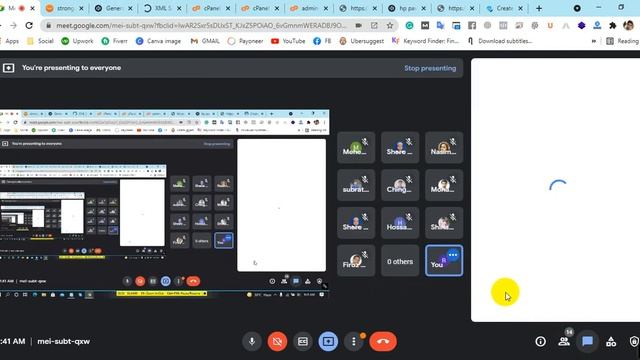Open host controls shield icon
The height and width of the screenshot is (360, 640).
(634, 341)
